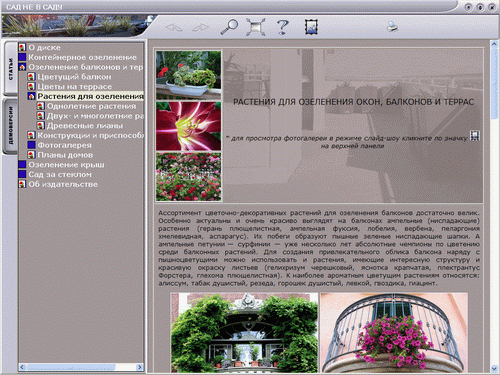500x375 pixels.
Task: Click page icon beside 'Двух- и многолетние'
Action: [x=41, y=116]
